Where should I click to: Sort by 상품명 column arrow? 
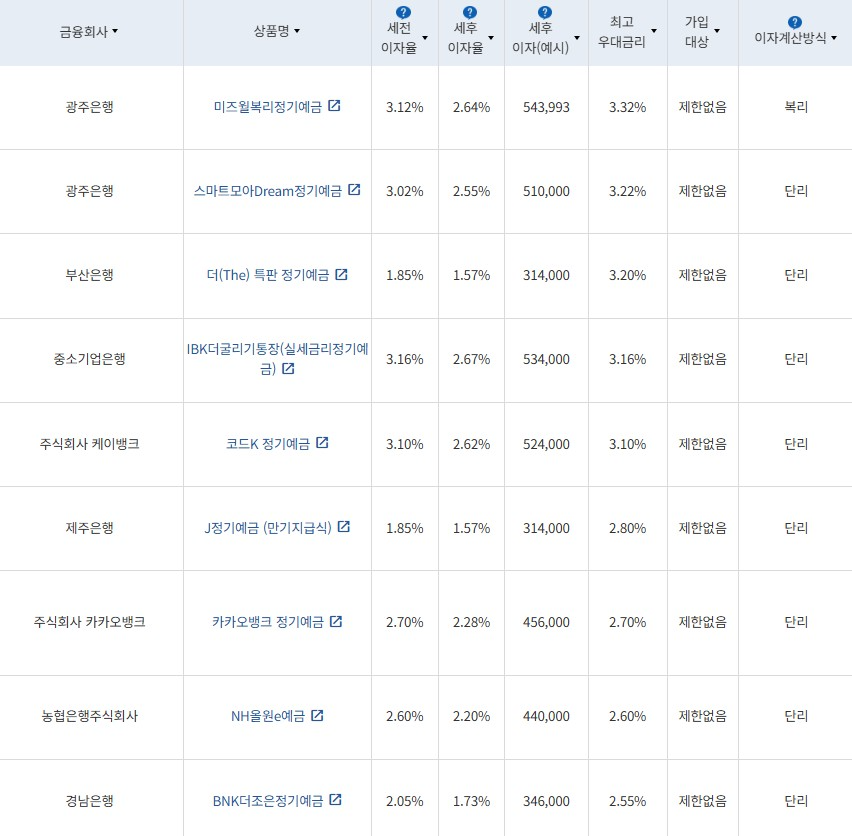[297, 31]
